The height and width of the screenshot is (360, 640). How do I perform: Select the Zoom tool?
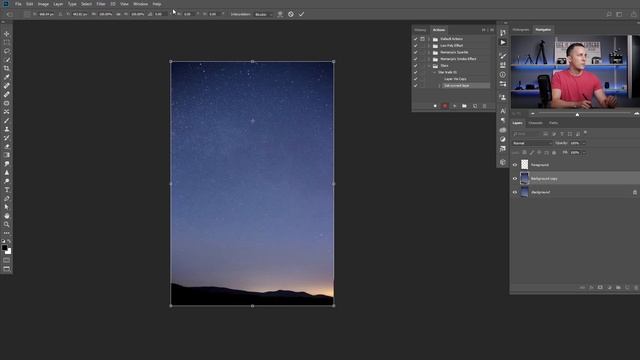click(x=7, y=224)
